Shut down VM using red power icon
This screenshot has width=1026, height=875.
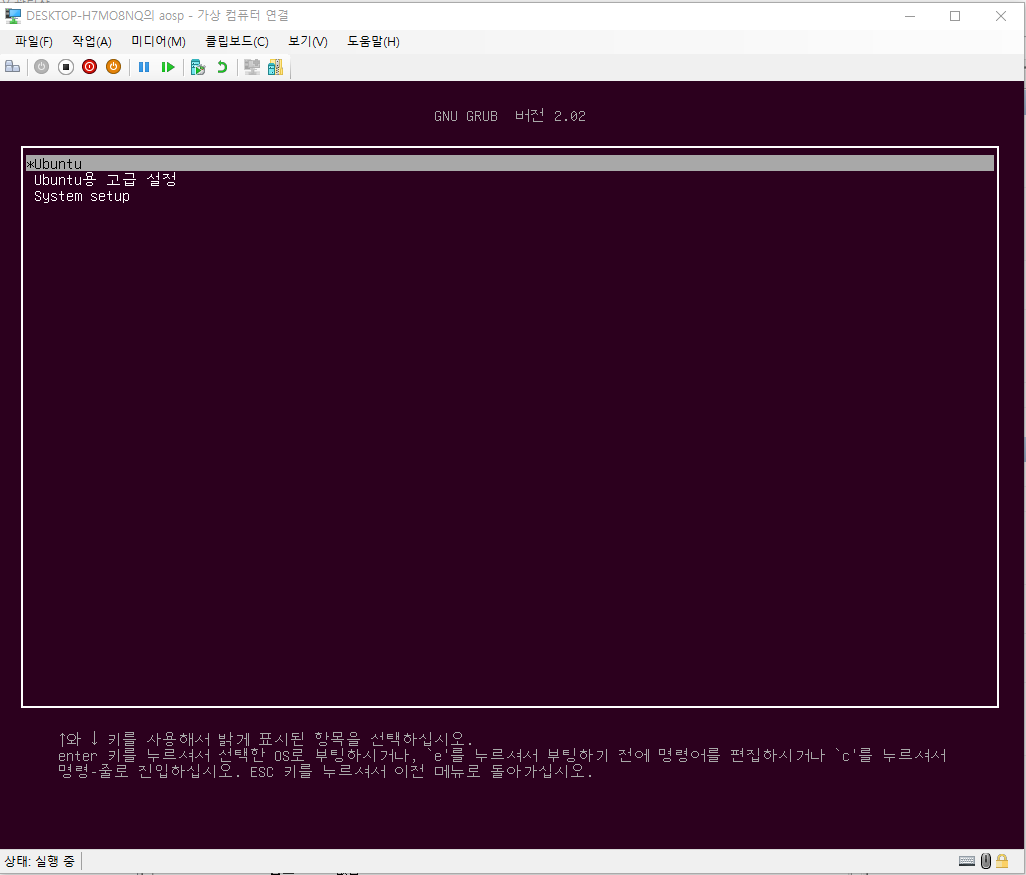click(90, 67)
